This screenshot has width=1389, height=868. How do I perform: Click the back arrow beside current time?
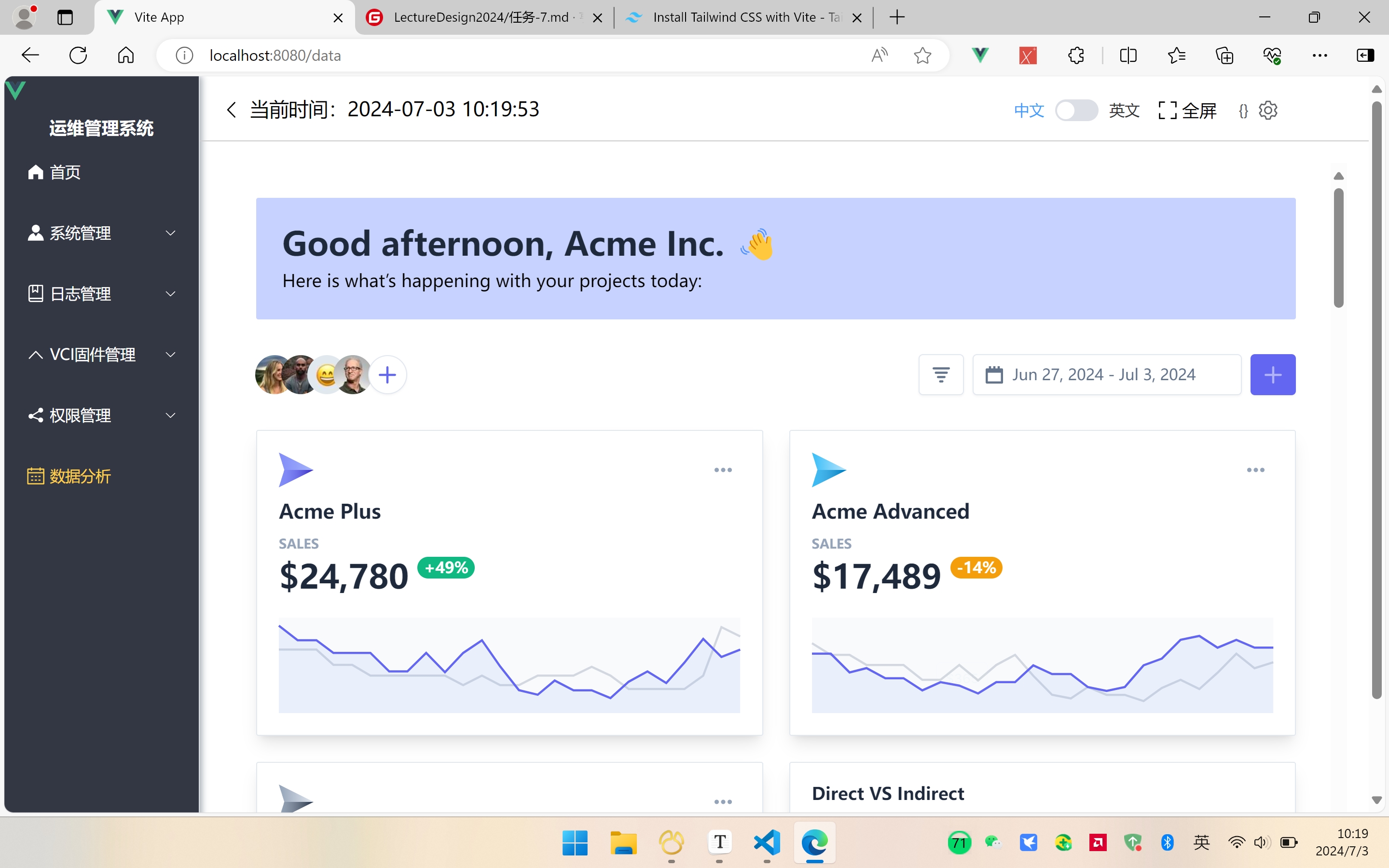click(231, 110)
